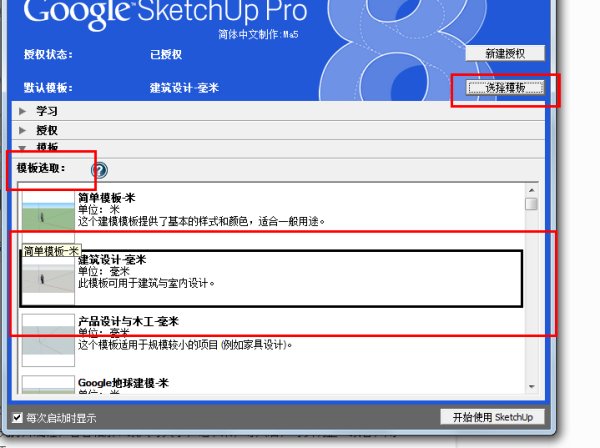The width and height of the screenshot is (600, 448).
Task: Open the 学习 section header
Action: click(278, 111)
